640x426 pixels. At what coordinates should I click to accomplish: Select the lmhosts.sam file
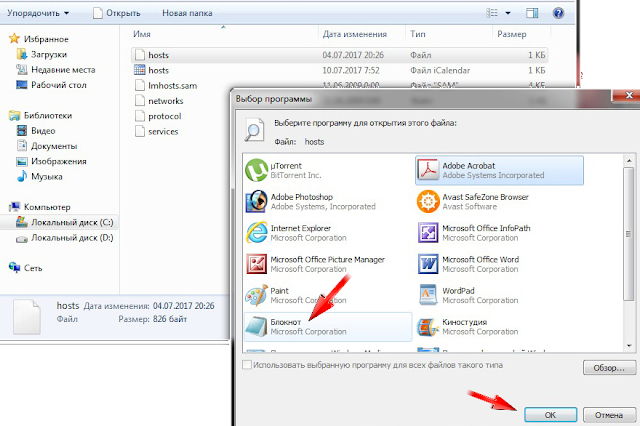pos(166,86)
